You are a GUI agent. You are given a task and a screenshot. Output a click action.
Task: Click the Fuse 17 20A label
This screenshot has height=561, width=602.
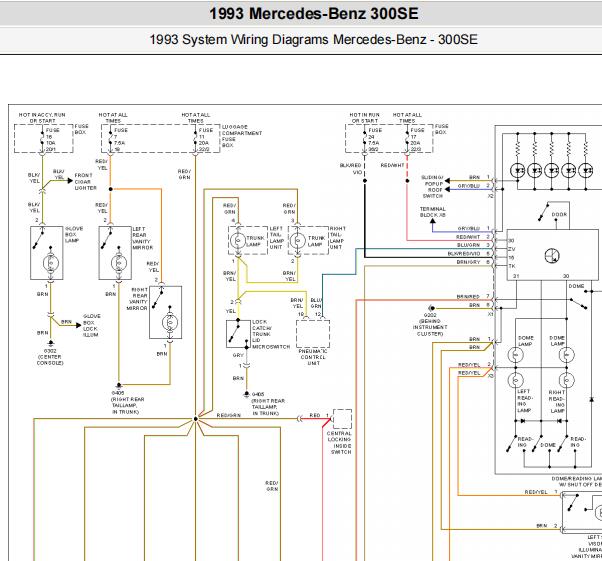pyautogui.click(x=417, y=139)
